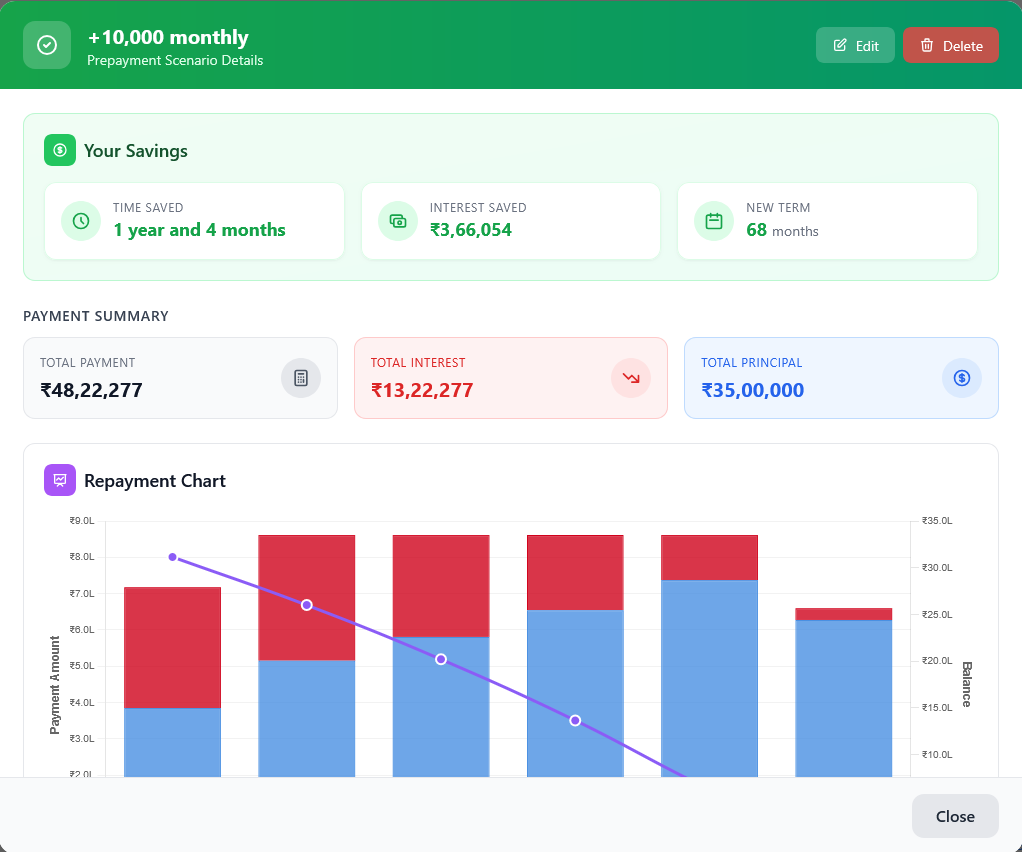
Task: Click the cash icon next to Interest Saved
Action: tap(397, 221)
